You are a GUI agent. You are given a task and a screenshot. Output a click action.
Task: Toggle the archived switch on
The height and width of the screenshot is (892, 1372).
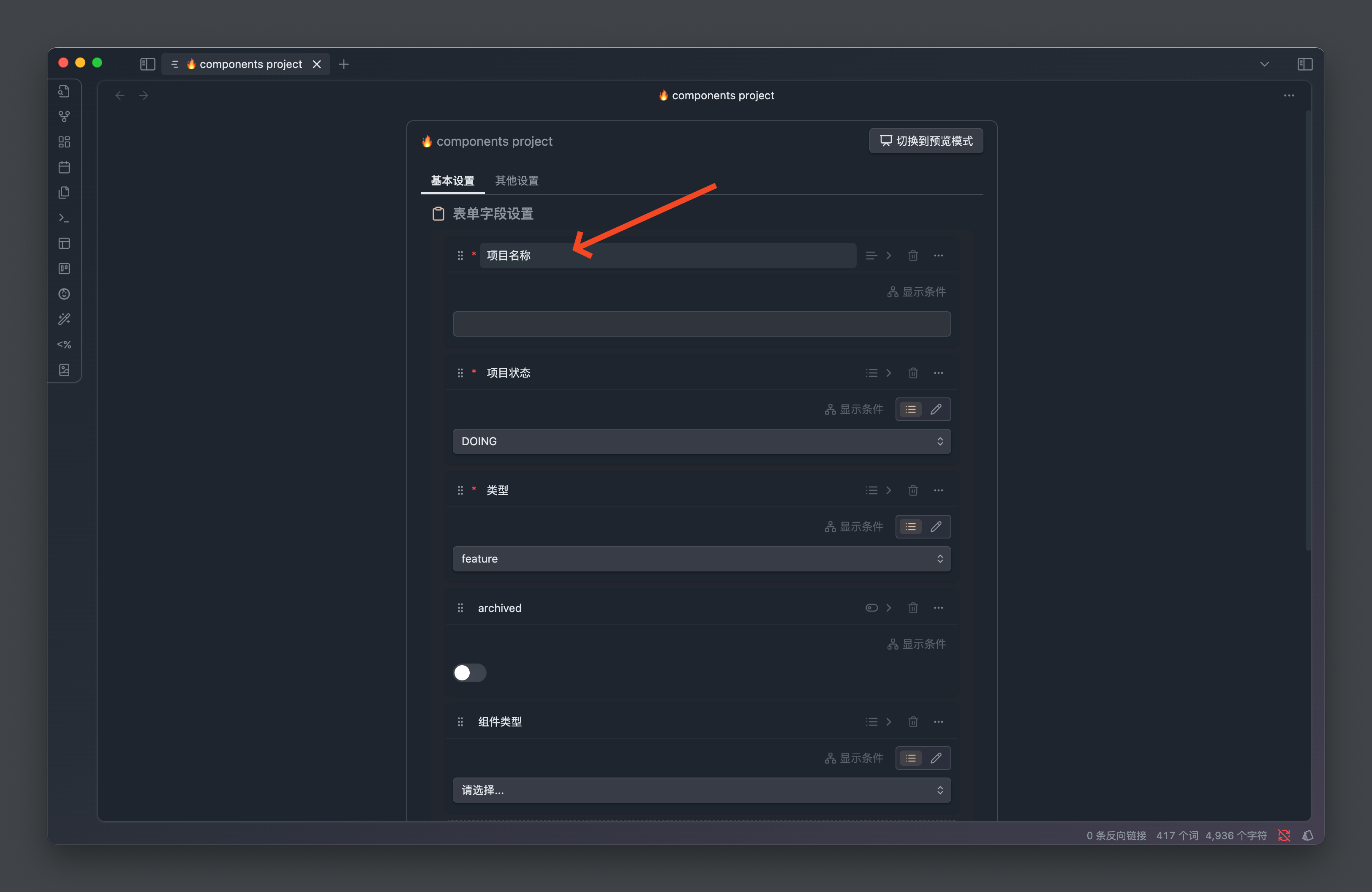[469, 672]
